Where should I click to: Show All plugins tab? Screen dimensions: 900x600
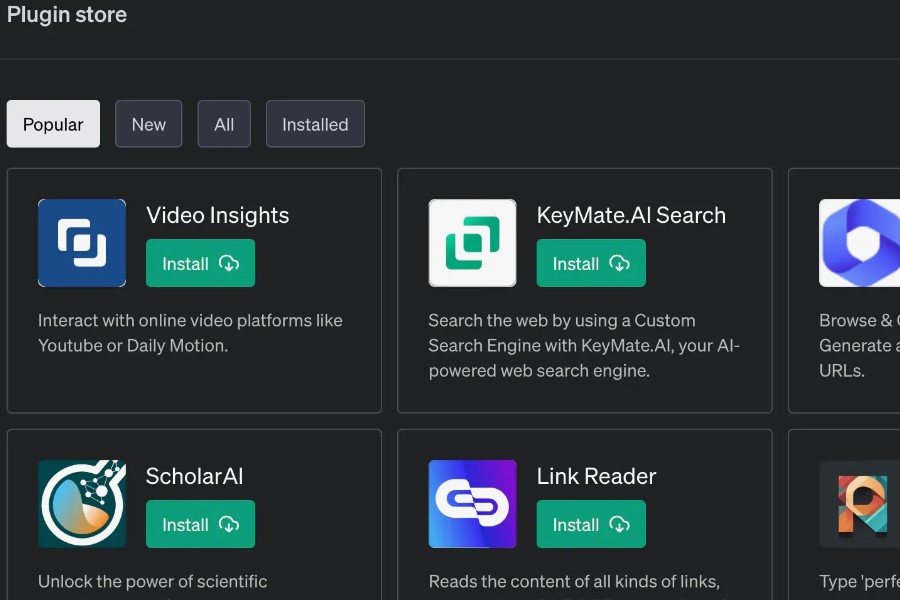click(x=224, y=124)
